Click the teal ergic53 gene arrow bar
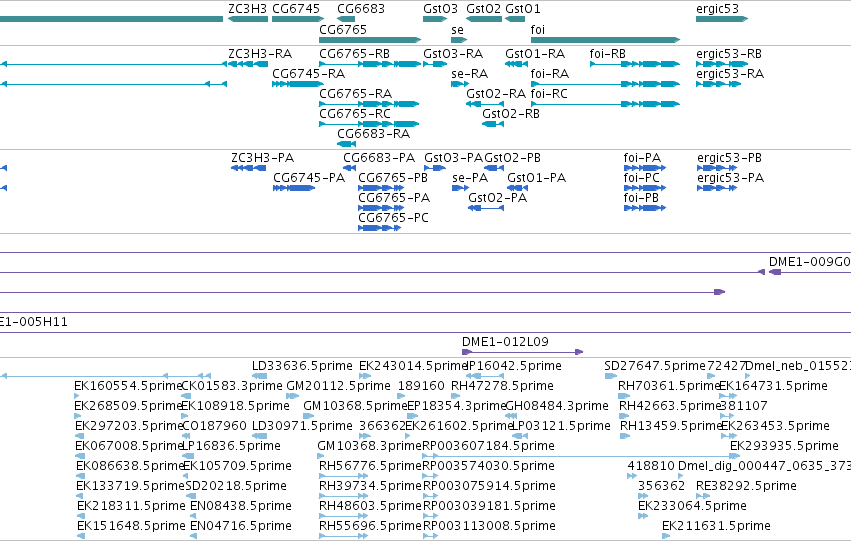The height and width of the screenshot is (541, 851). 722,19
